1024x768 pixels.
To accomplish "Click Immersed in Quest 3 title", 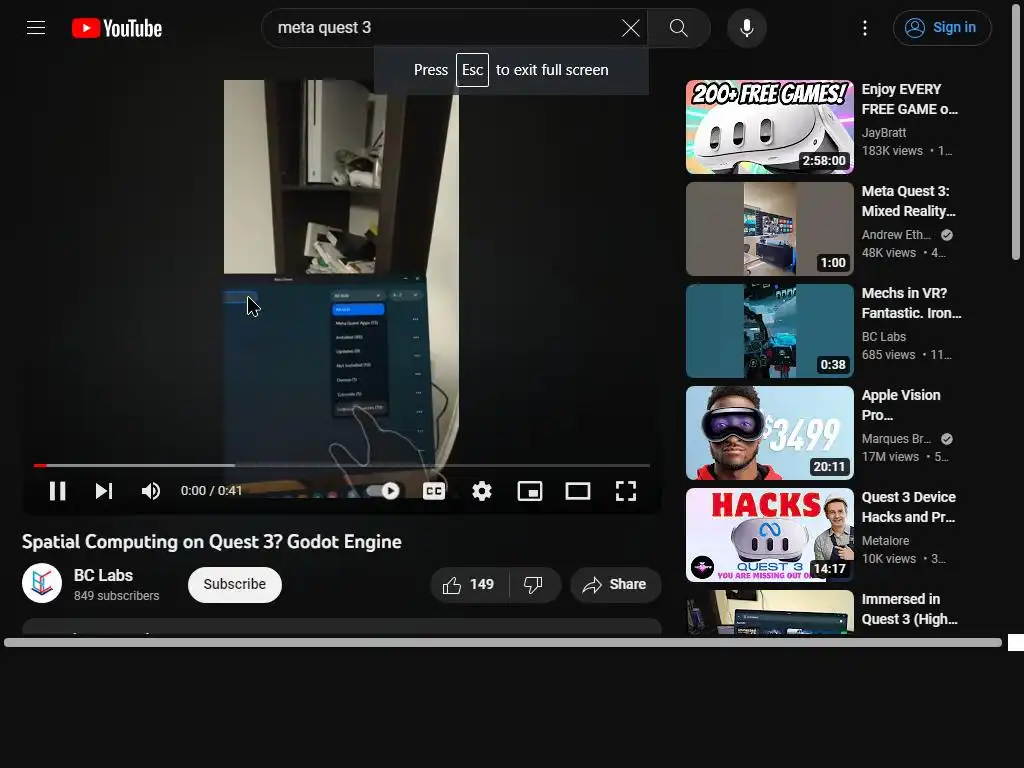I will coord(910,609).
